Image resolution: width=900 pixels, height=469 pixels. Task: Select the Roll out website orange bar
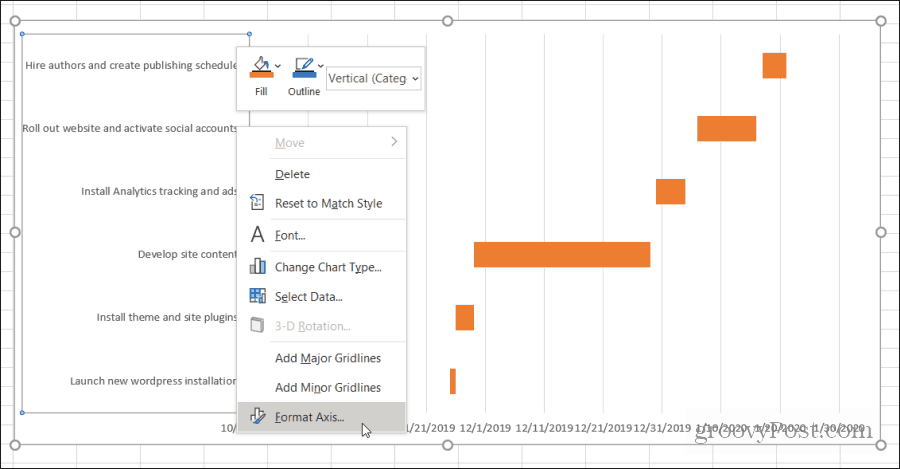tap(727, 129)
